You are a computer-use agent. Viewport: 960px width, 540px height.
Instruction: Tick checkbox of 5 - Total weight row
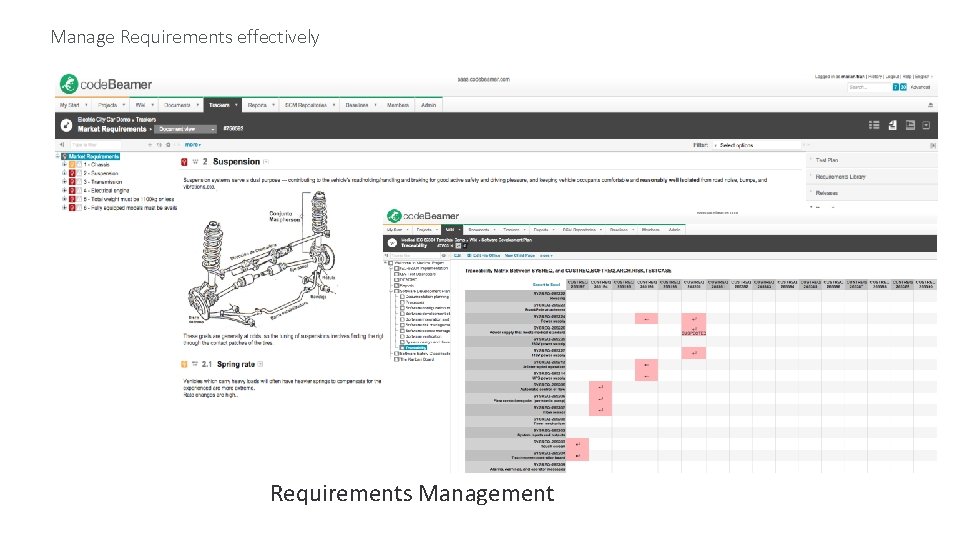tap(79, 199)
